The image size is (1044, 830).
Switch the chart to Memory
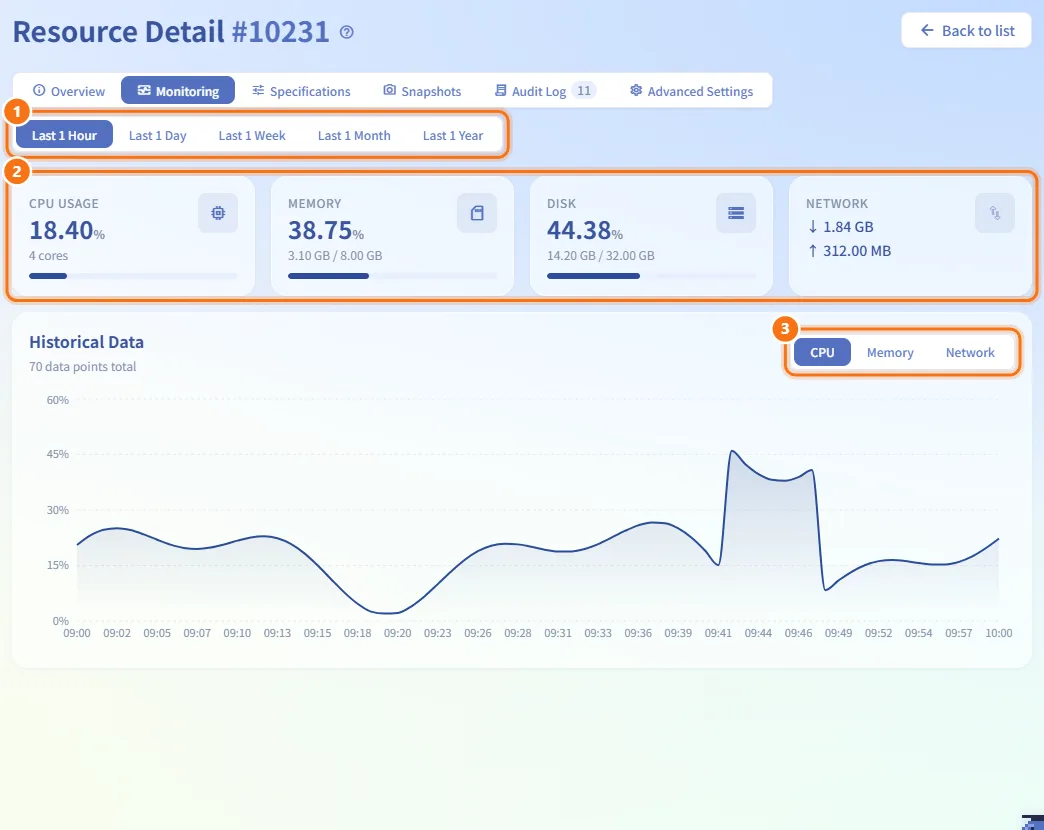pos(890,352)
